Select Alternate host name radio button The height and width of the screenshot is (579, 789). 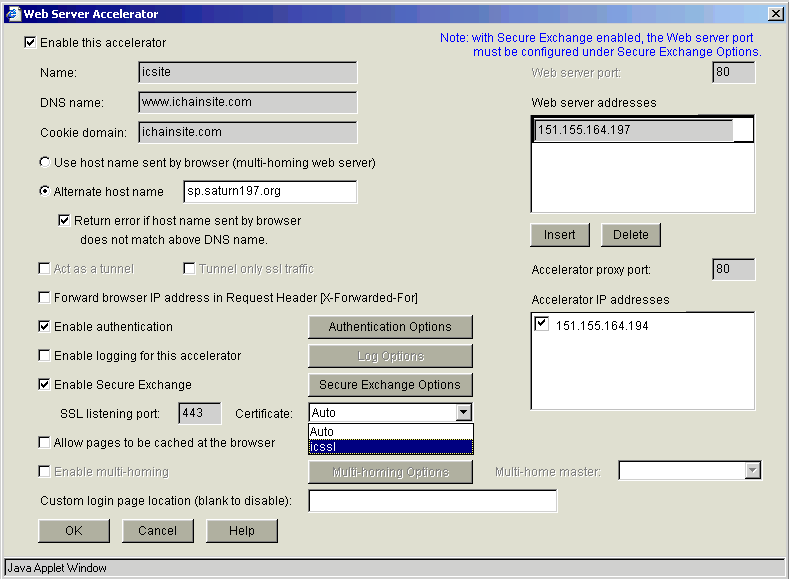pos(45,191)
